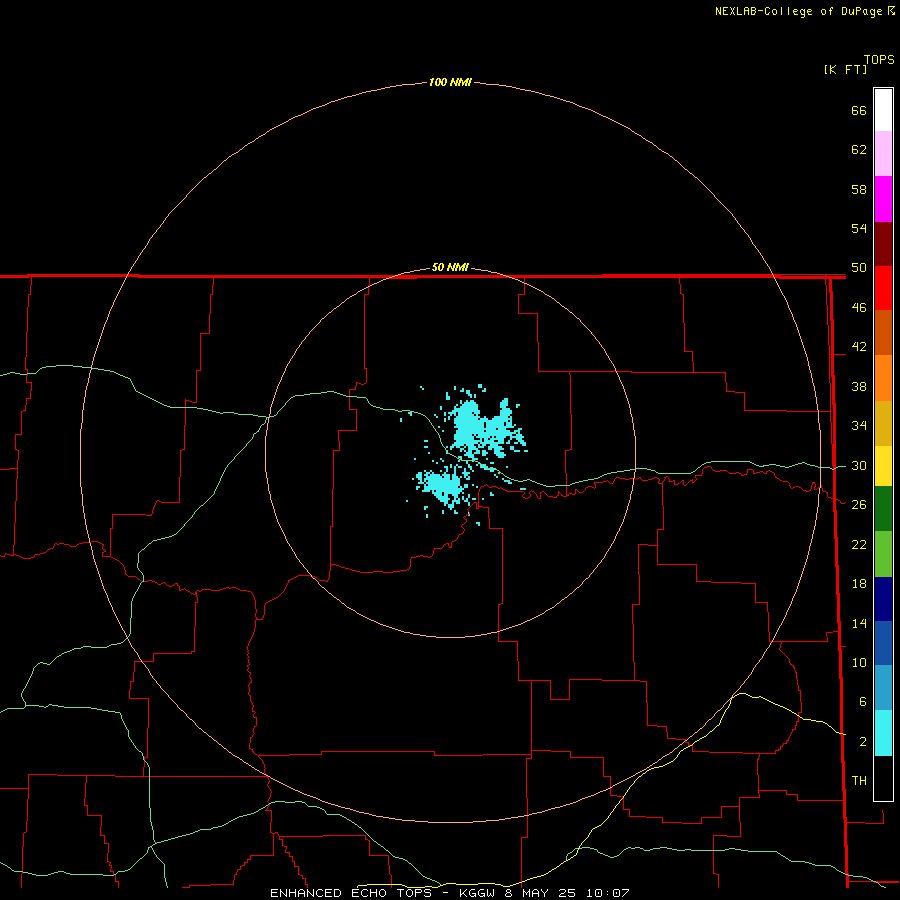Click the lower-left cyan echo cluster
Screen dimensions: 900x900
pos(442,486)
